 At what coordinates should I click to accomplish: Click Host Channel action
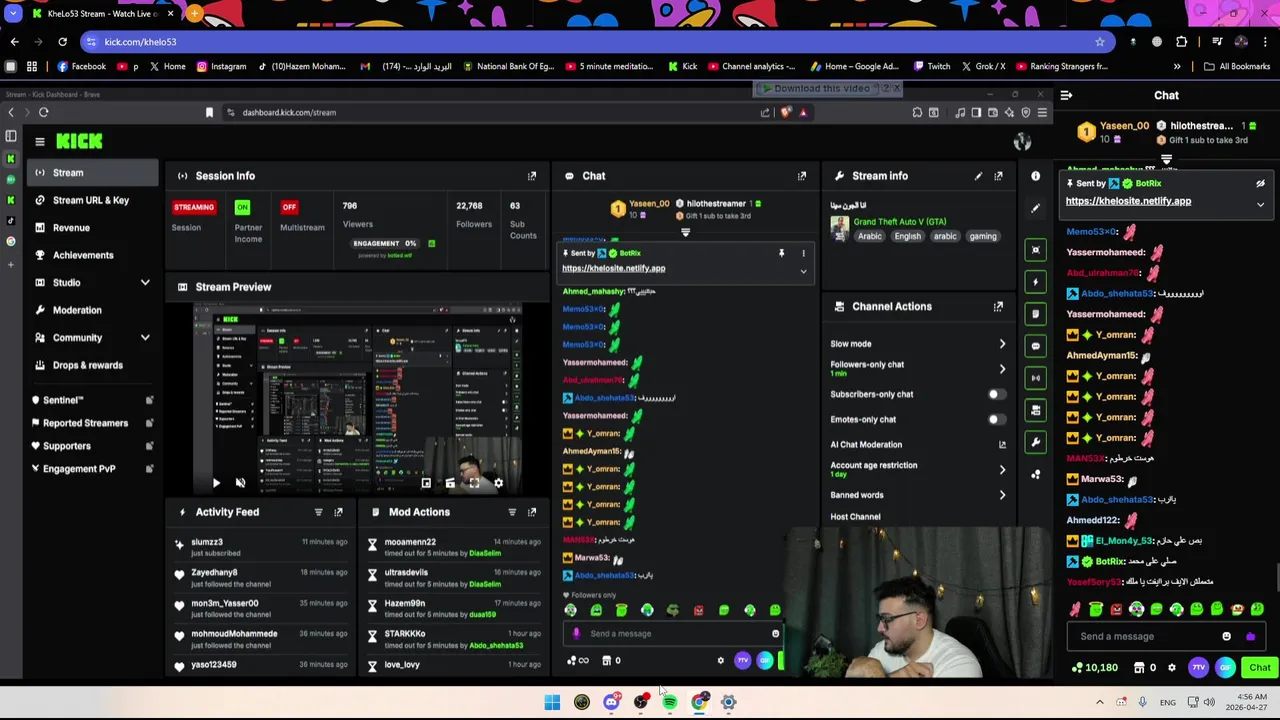855,517
